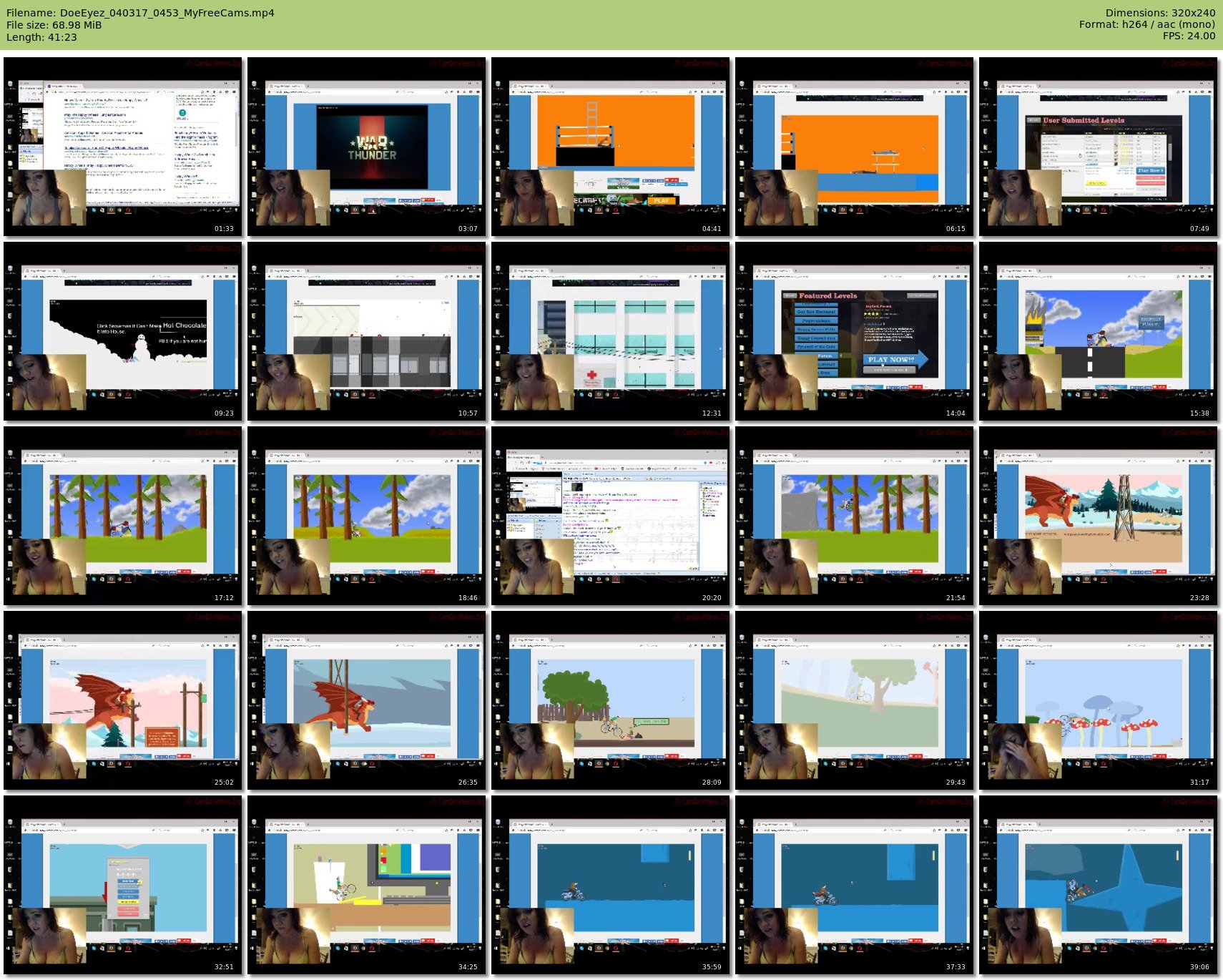Click the 'Length: 41:23' text
Screen dimensions: 1223x980
pyautogui.click(x=41, y=37)
